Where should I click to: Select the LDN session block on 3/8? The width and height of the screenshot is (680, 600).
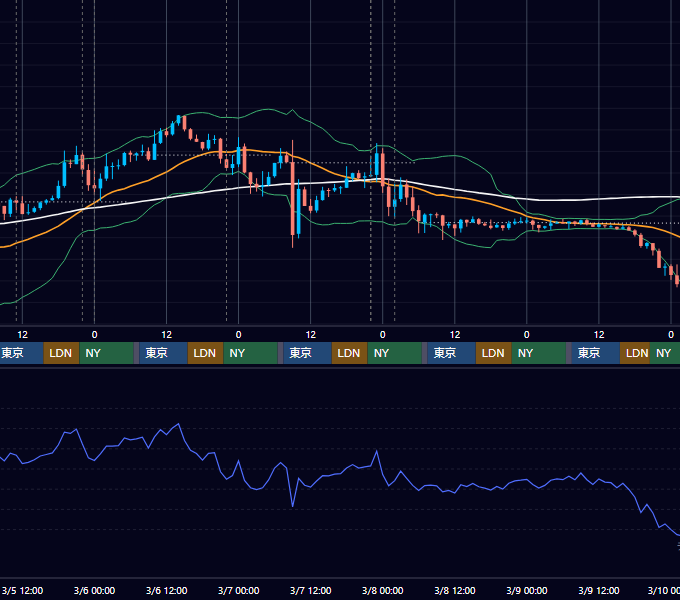coord(493,353)
